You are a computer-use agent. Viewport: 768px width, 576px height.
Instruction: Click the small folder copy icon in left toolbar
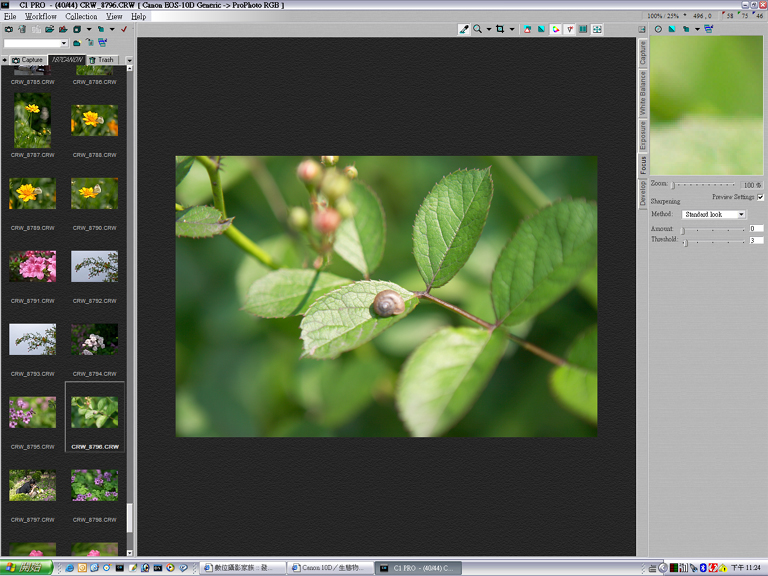100,29
